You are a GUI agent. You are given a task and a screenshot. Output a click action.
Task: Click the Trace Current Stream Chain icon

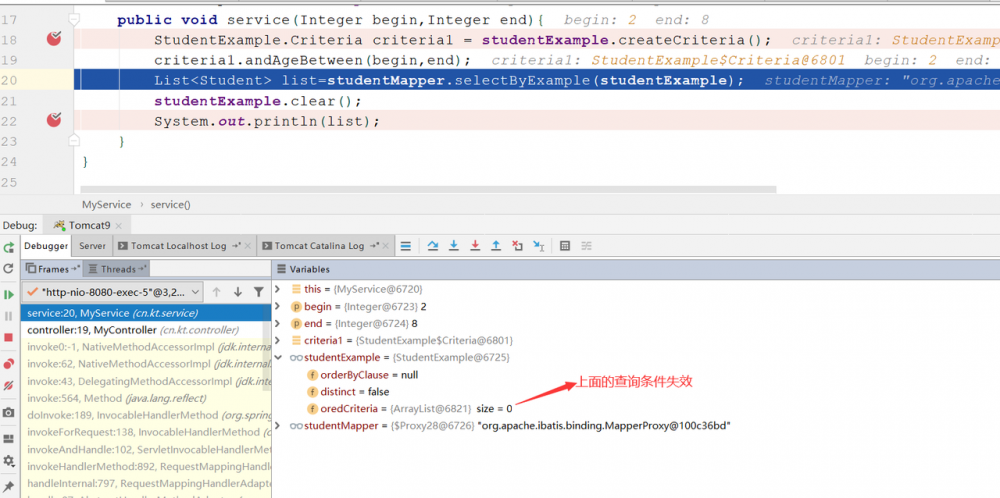tap(586, 245)
